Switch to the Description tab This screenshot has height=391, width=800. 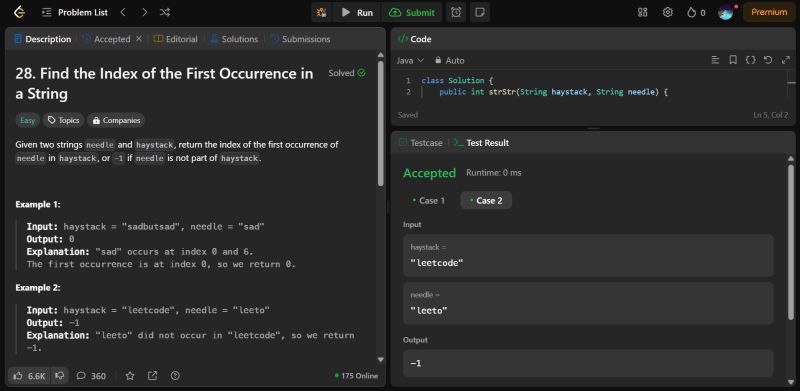(43, 39)
